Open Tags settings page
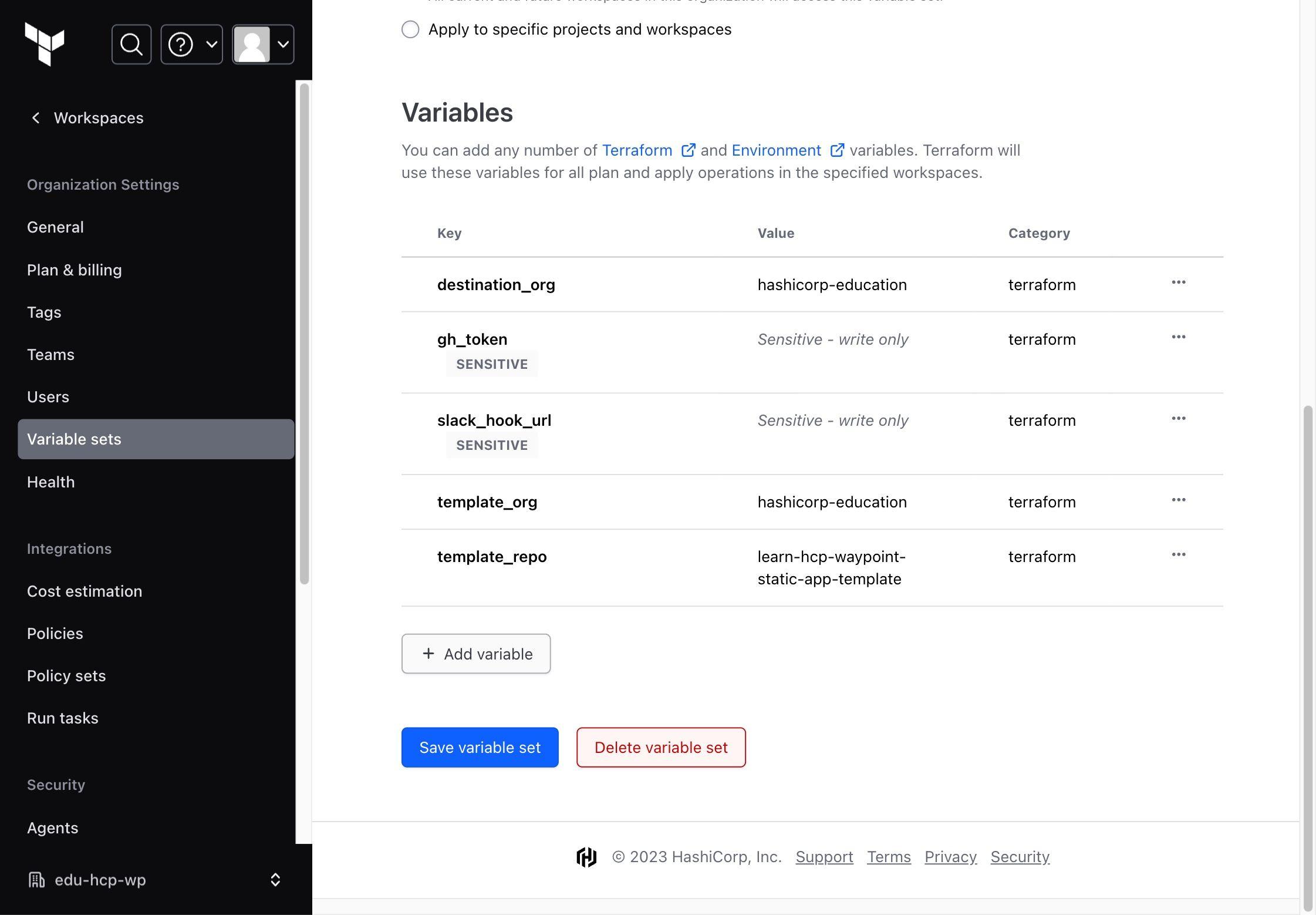 pos(44,312)
